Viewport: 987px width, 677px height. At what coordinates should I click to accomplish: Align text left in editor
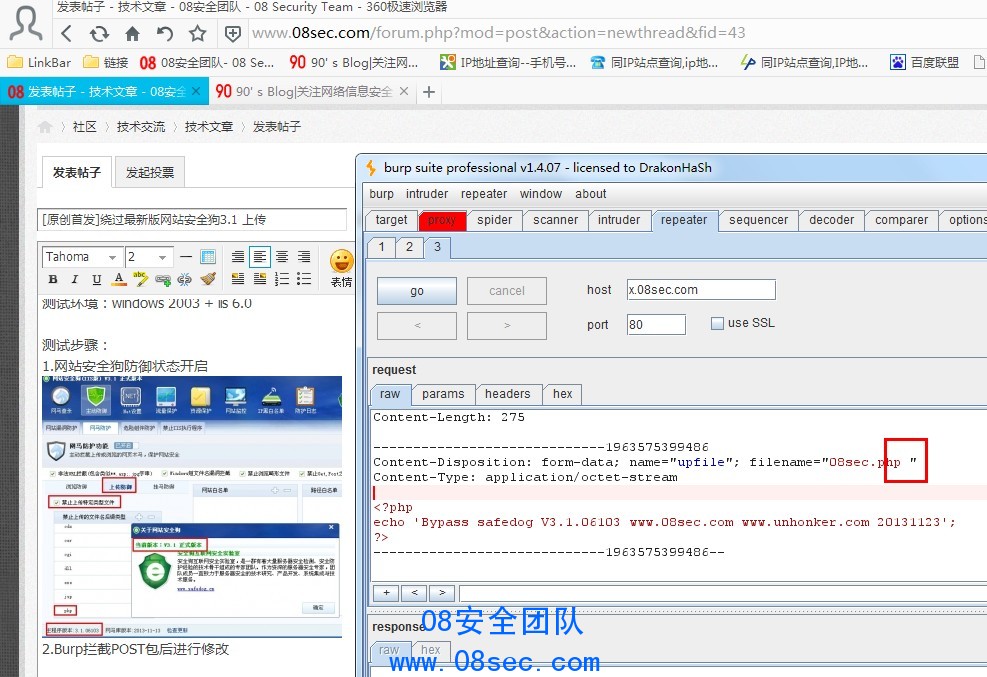click(x=259, y=257)
